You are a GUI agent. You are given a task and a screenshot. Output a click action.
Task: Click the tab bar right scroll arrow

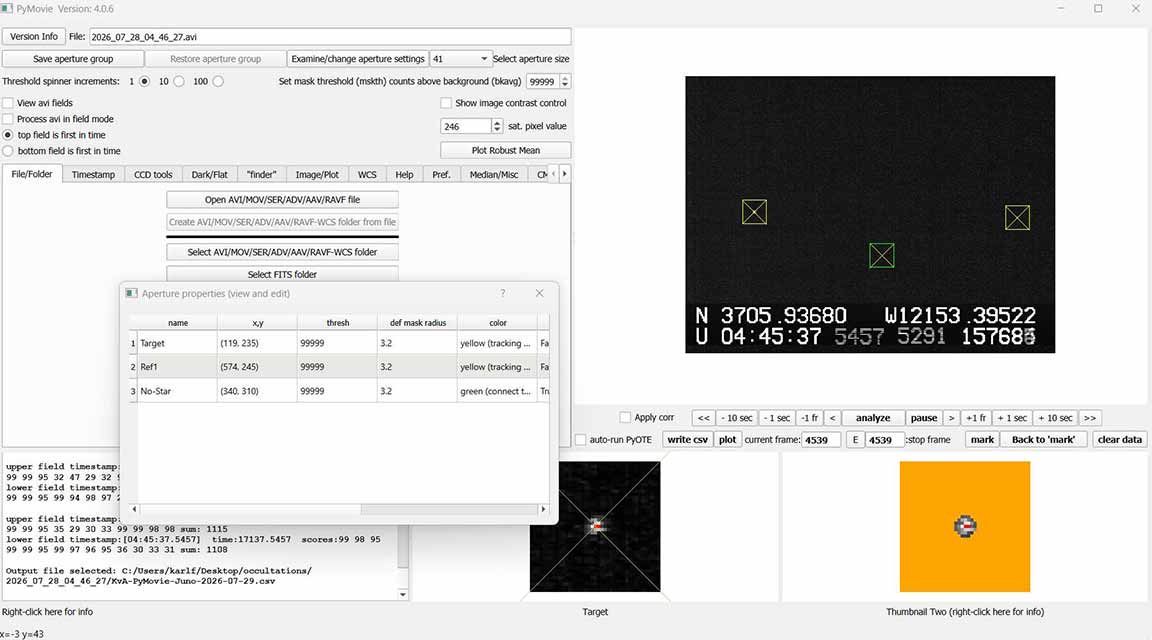(564, 174)
